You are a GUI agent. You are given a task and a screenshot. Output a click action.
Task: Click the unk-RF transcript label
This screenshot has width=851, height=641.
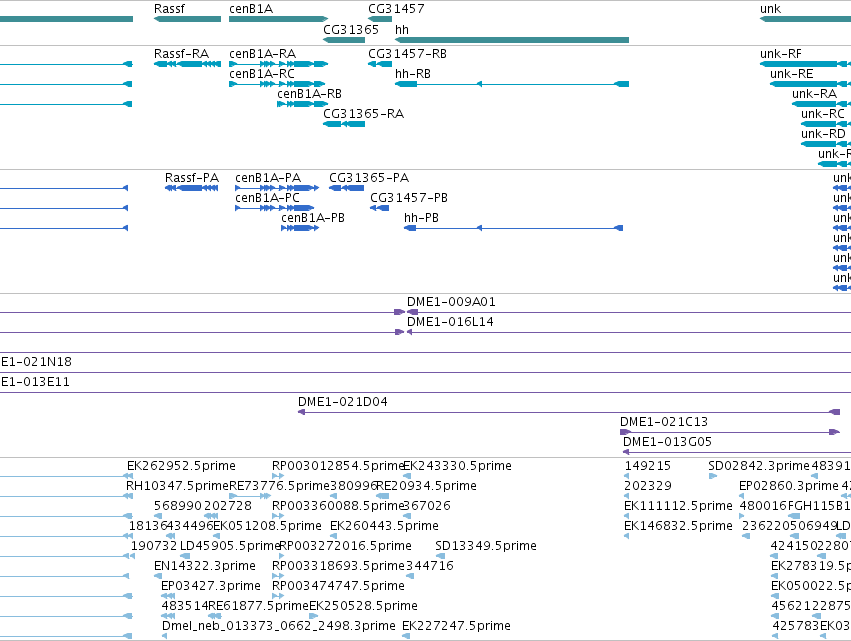tap(780, 54)
